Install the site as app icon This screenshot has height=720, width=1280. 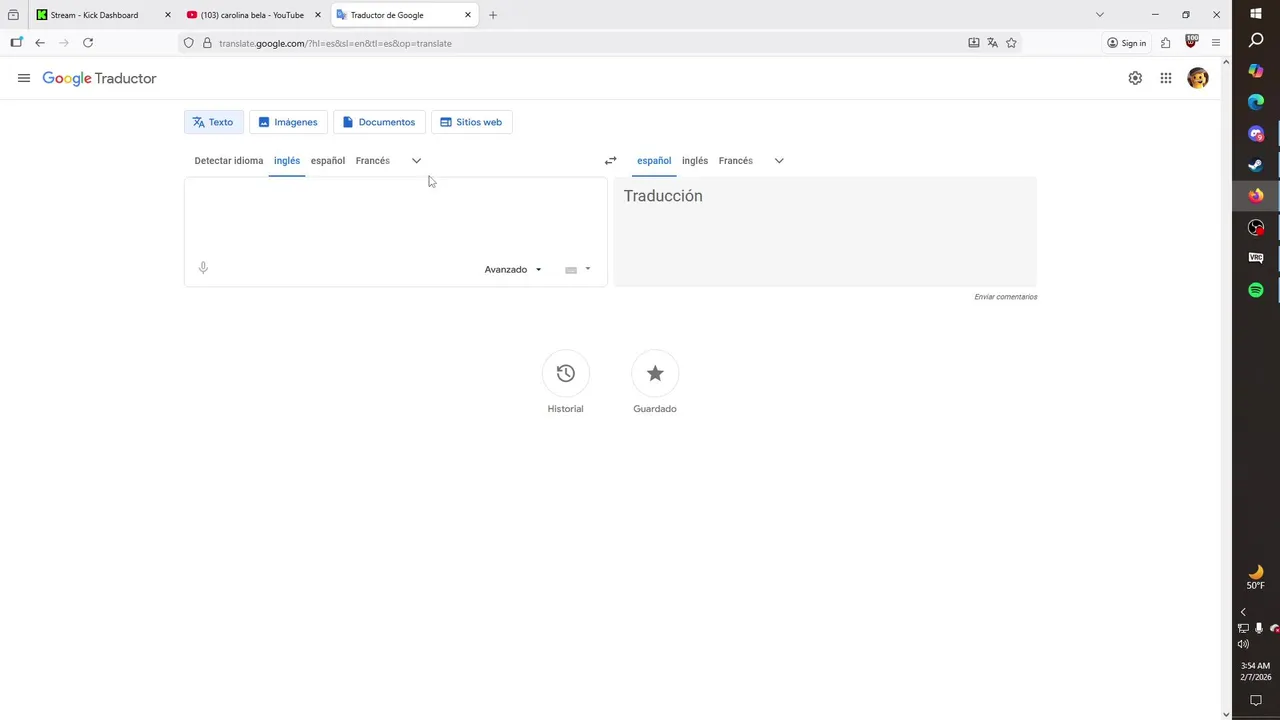tap(973, 43)
